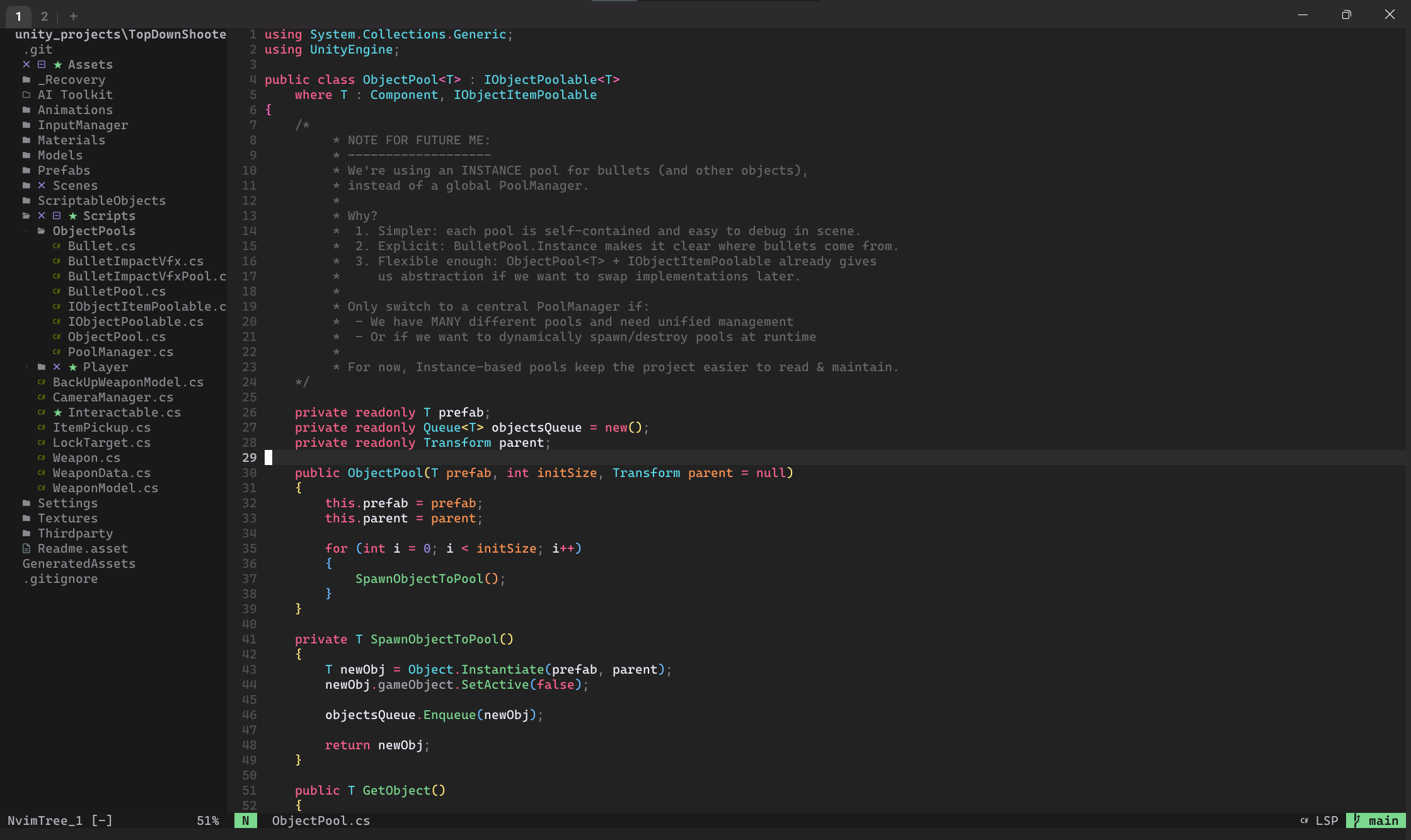Click the folder icon beside Thirdparty
Viewport: 1411px width, 840px height.
coord(26,534)
